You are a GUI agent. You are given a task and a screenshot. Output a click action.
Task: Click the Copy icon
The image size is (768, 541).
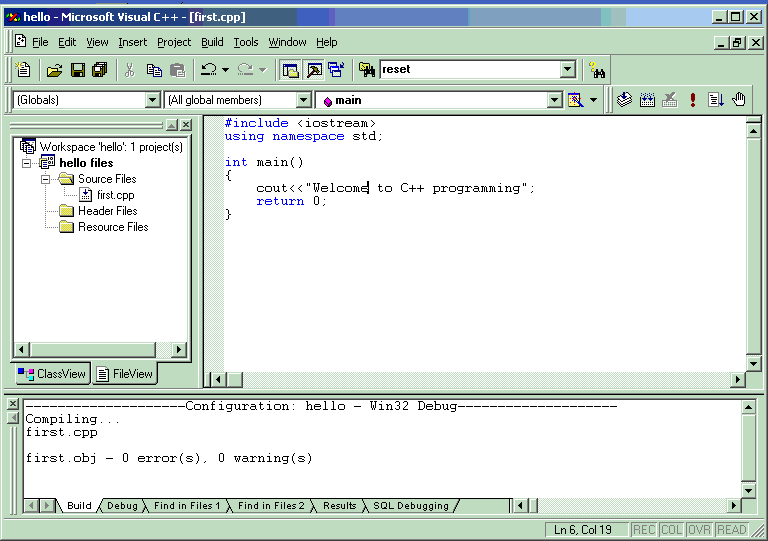[x=154, y=70]
